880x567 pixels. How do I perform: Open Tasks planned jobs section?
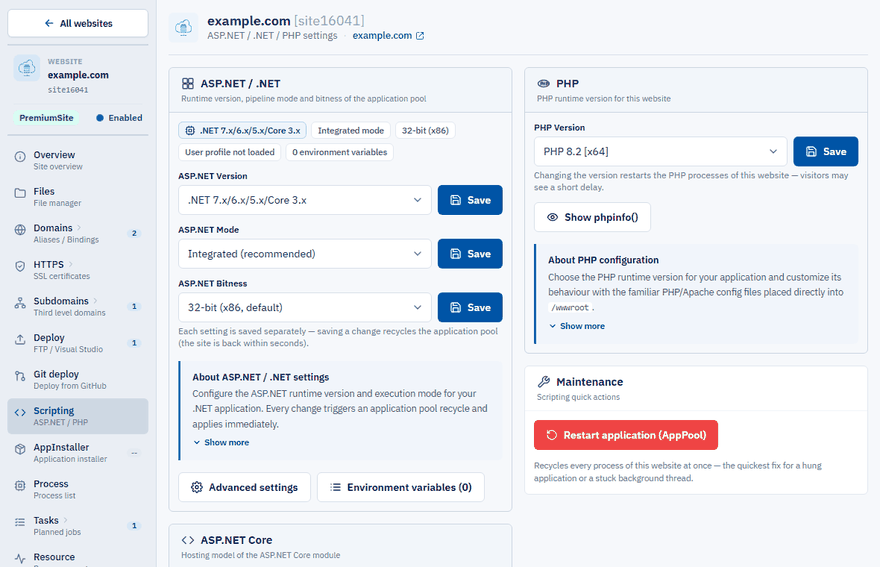pyautogui.click(x=78, y=525)
